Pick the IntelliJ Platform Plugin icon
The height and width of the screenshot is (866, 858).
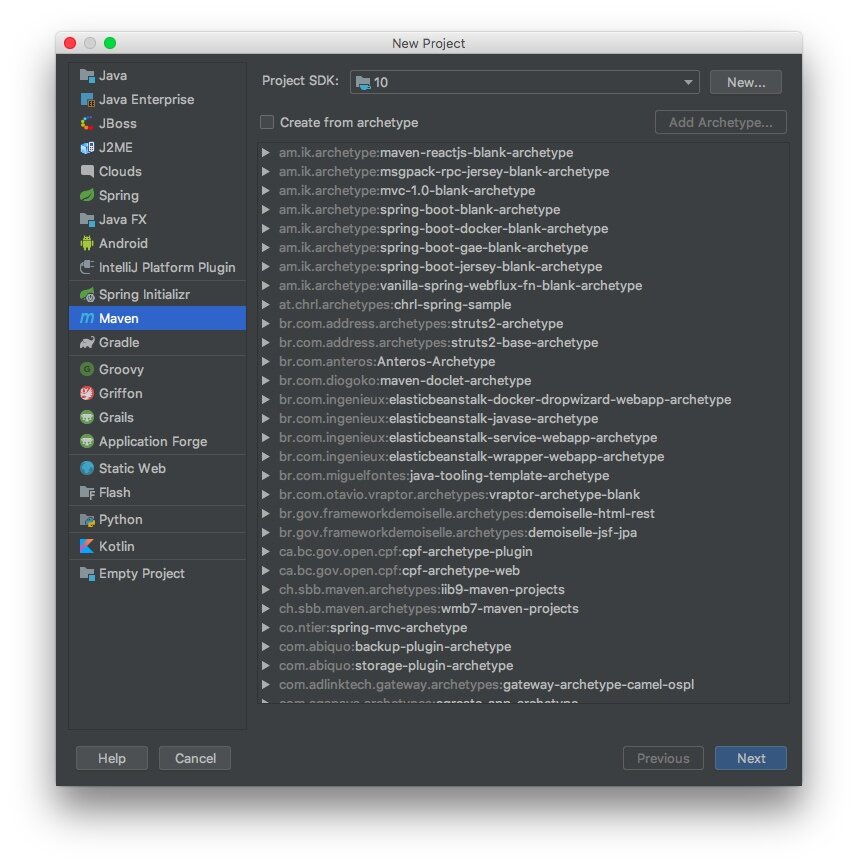coord(87,267)
